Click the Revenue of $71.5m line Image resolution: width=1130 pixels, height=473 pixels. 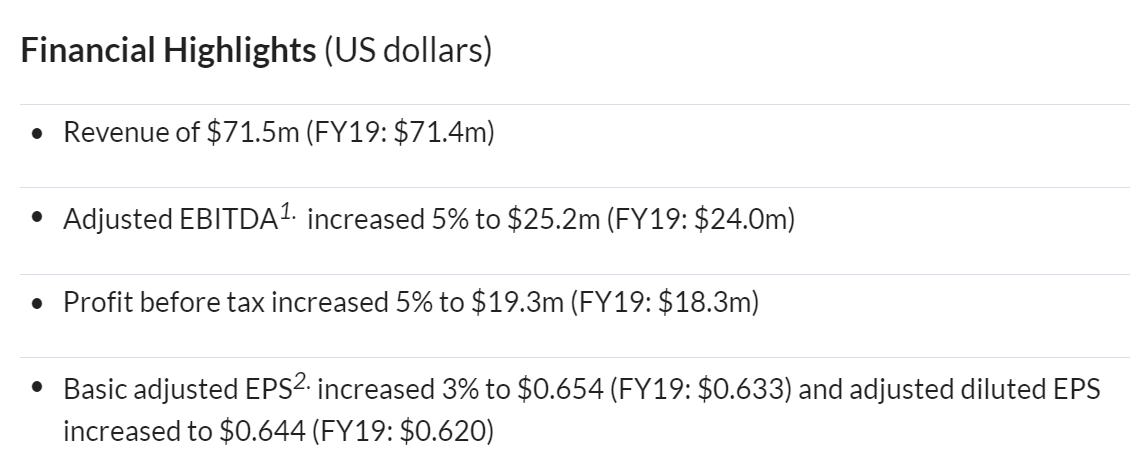(x=279, y=133)
